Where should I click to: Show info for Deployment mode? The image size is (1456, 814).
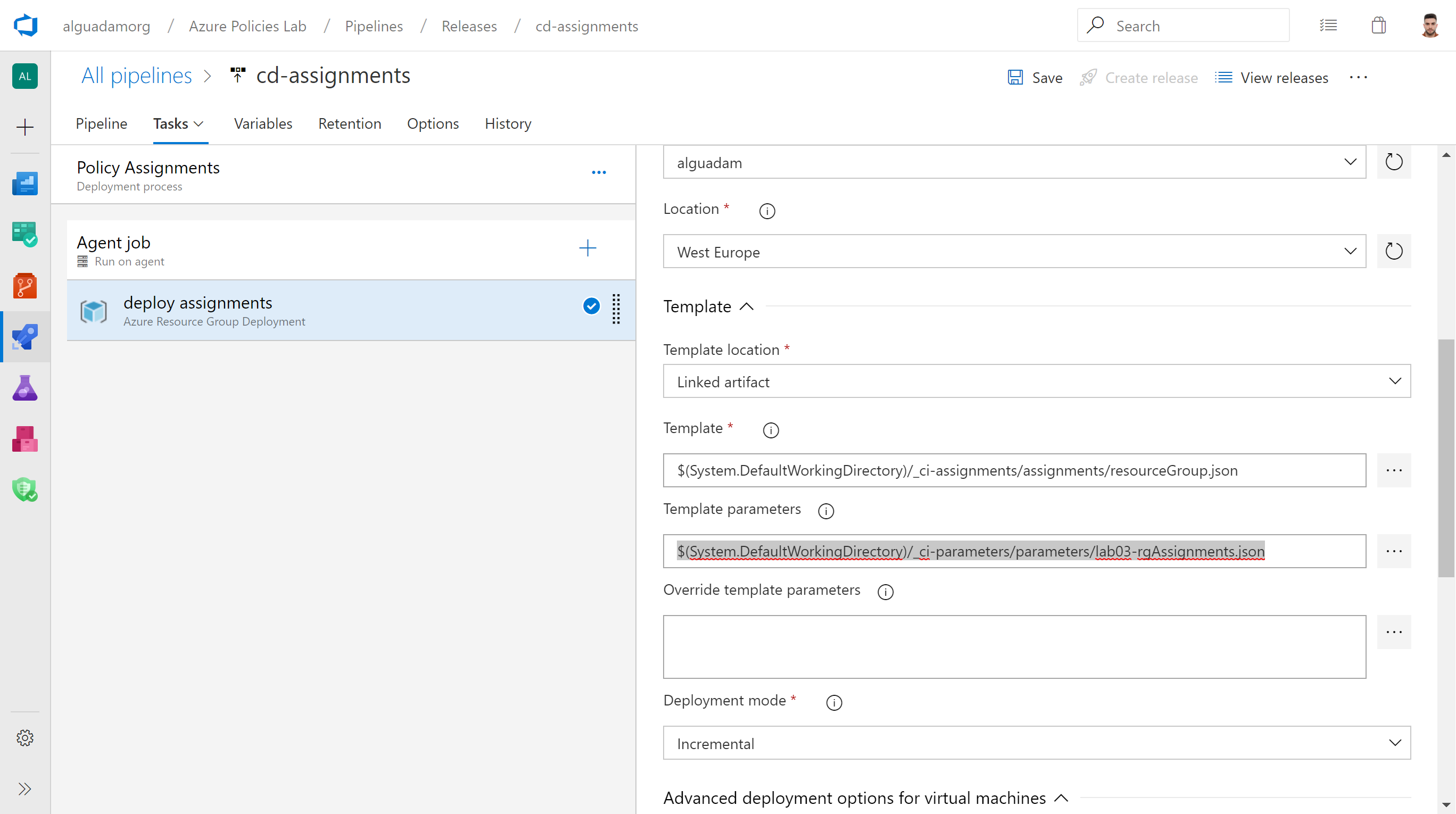(x=834, y=702)
